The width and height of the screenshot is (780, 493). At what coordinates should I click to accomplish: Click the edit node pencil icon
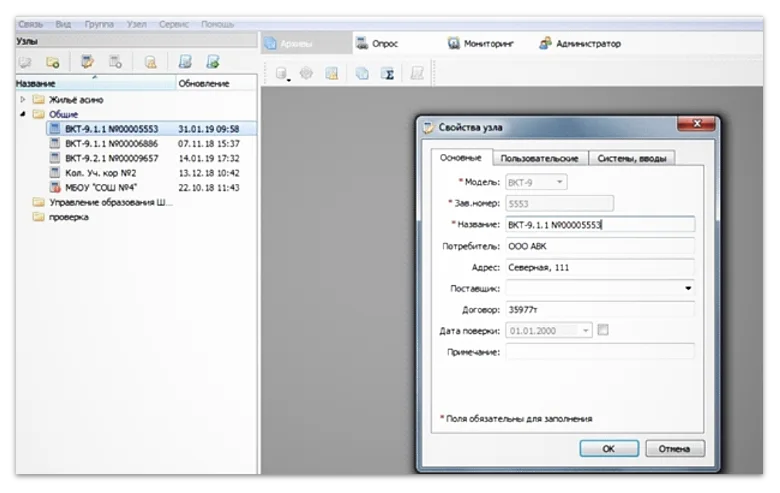tap(87, 62)
